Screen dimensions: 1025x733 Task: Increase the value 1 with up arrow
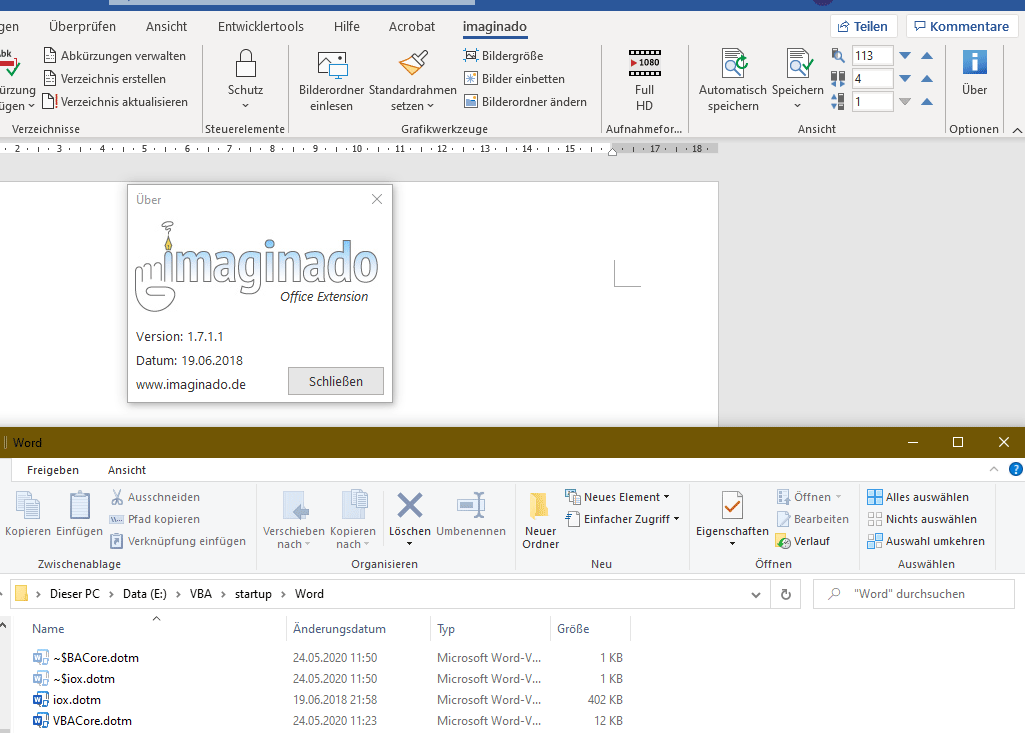(927, 101)
